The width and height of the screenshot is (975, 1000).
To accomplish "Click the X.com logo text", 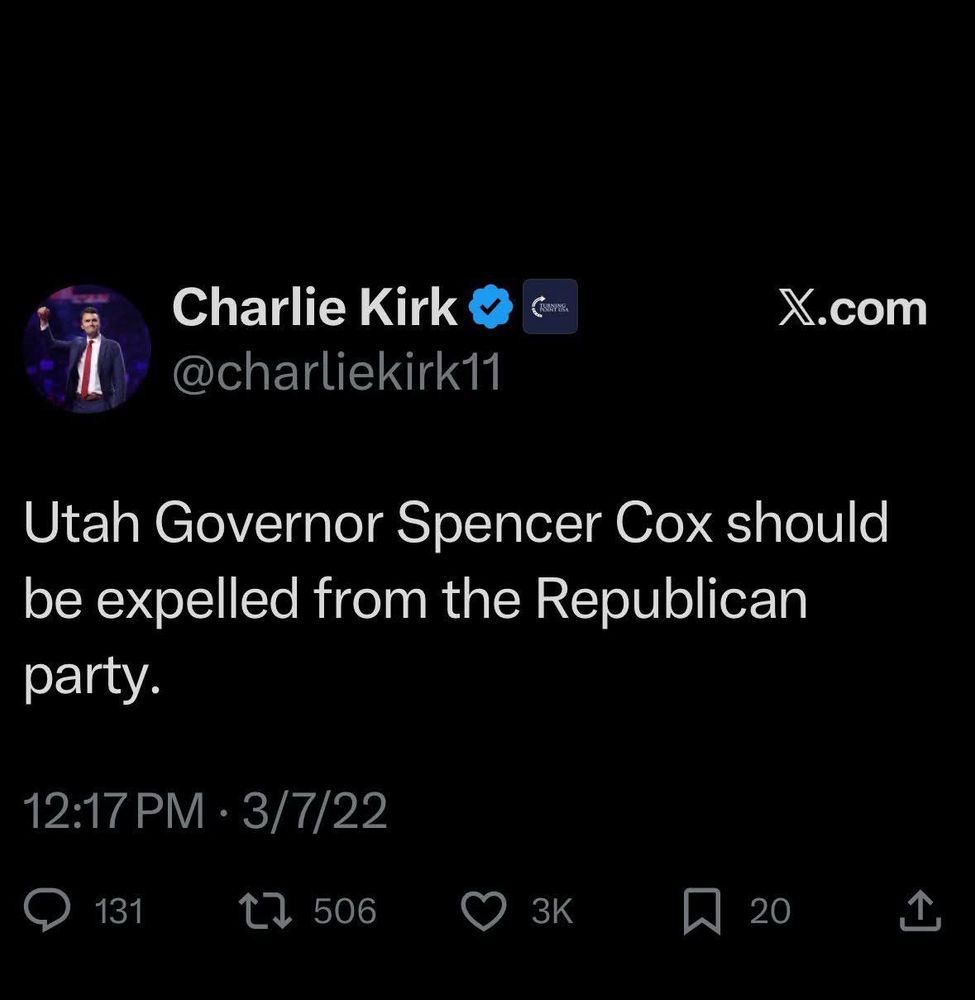I will click(x=851, y=308).
